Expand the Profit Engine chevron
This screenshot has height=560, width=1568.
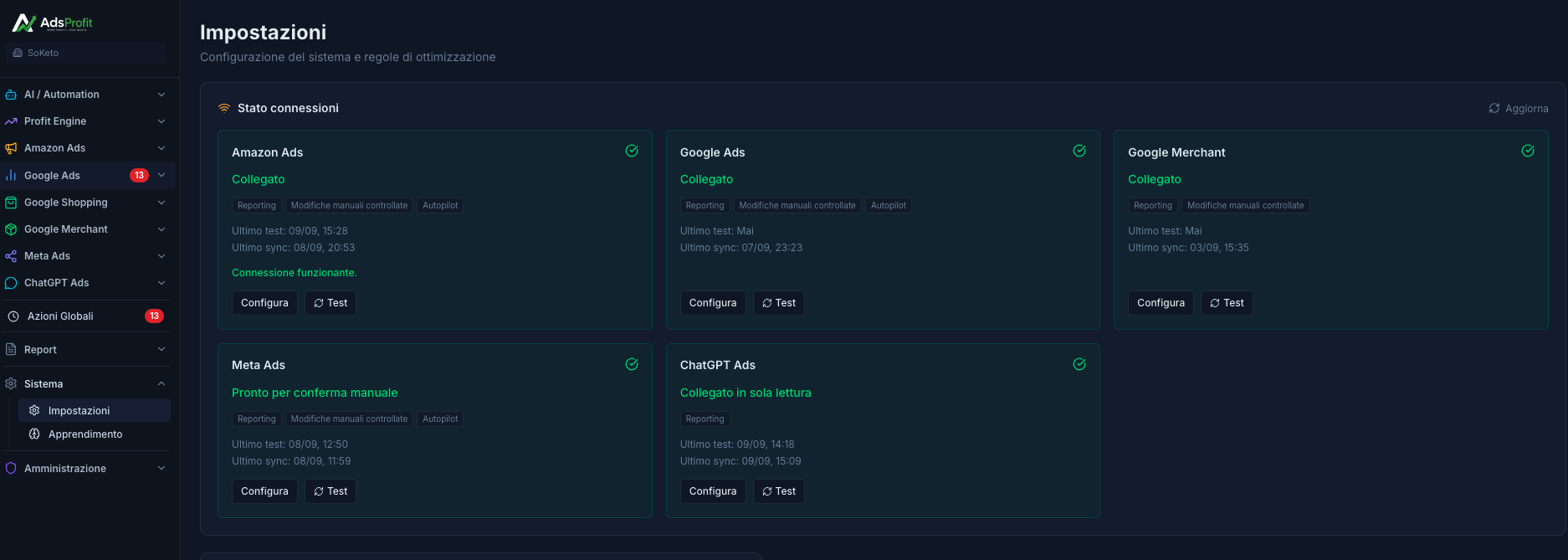click(161, 121)
